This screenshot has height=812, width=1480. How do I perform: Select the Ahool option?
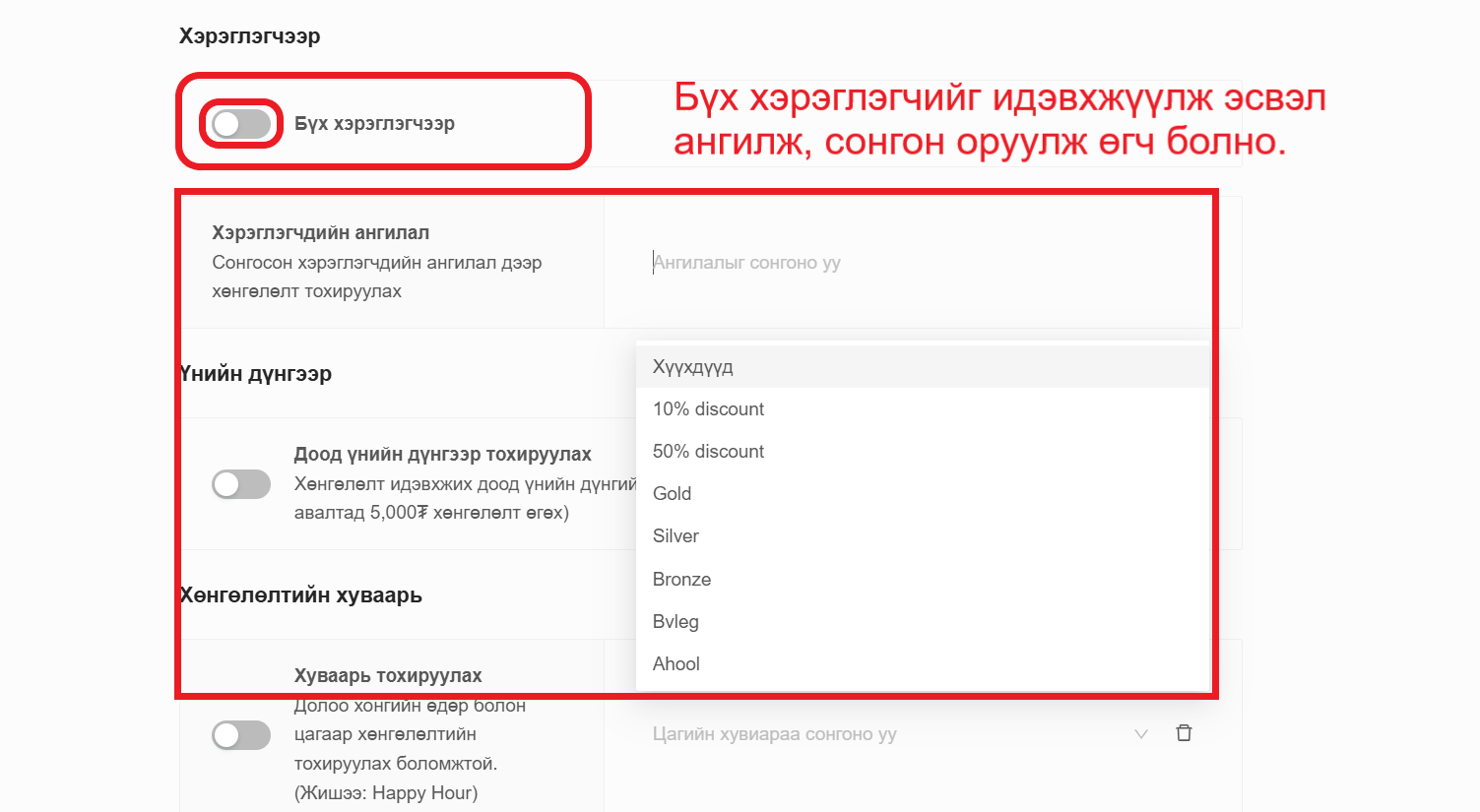tap(676, 664)
